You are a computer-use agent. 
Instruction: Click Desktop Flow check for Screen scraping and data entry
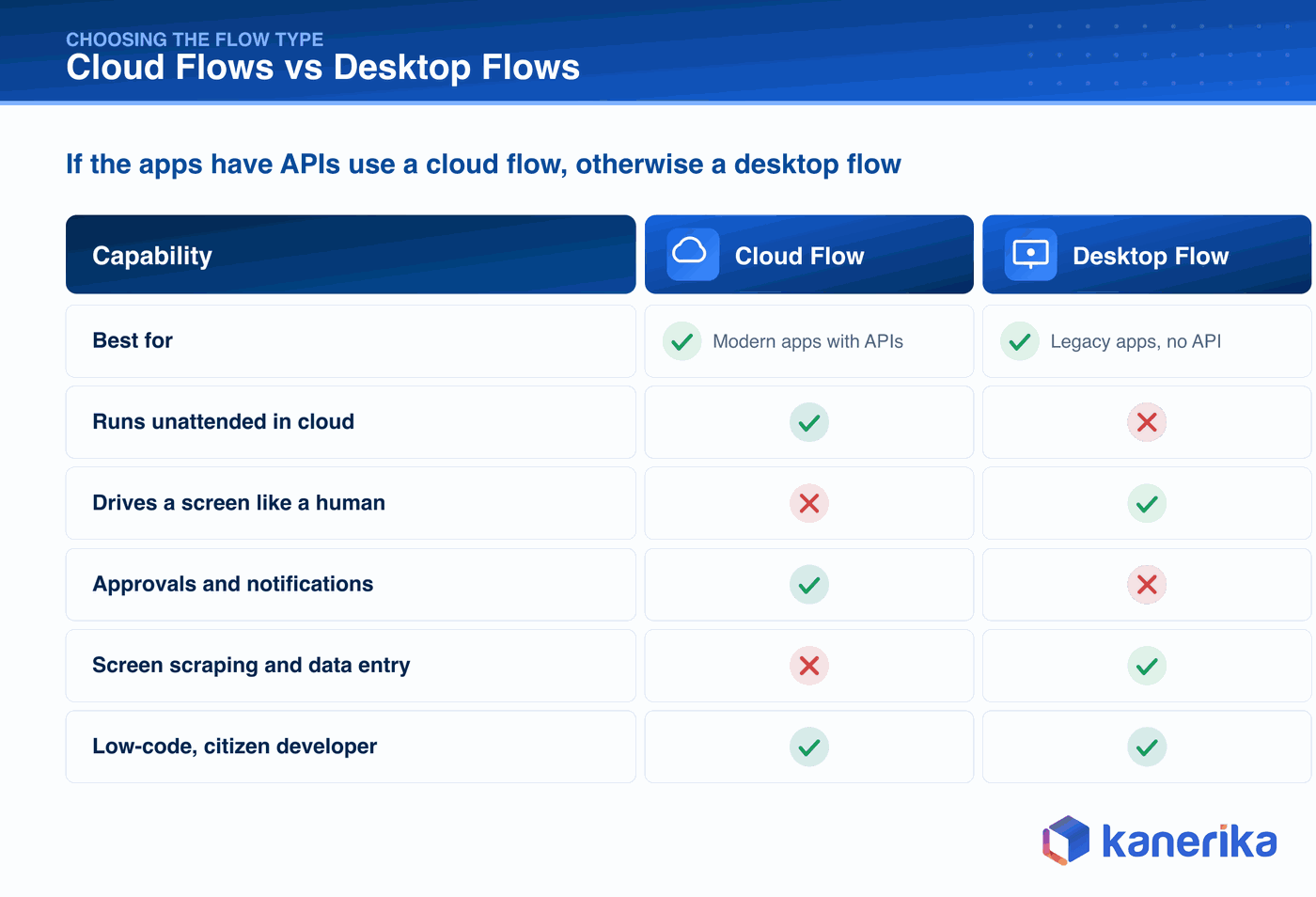1147,666
